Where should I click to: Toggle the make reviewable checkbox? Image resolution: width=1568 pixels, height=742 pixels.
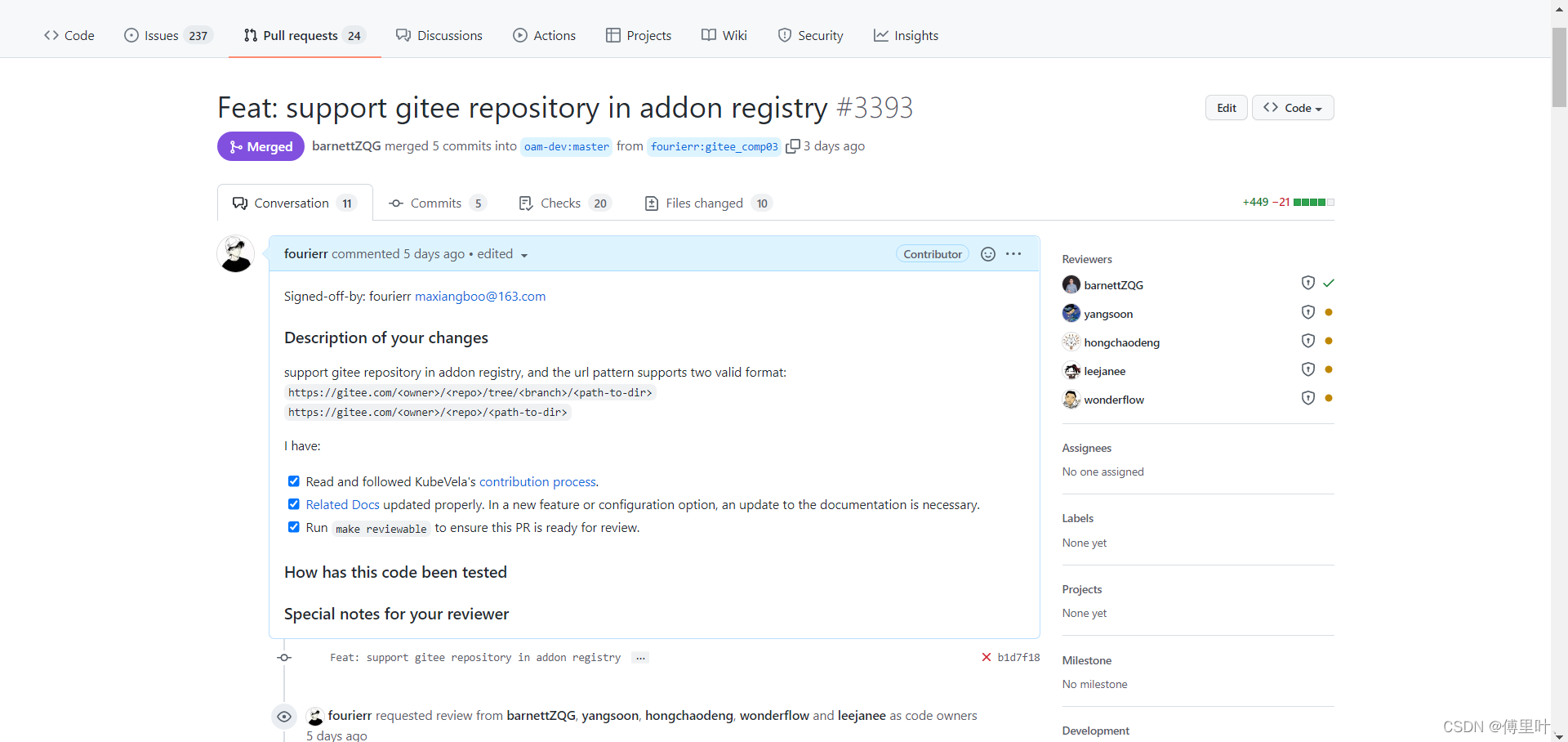294,527
